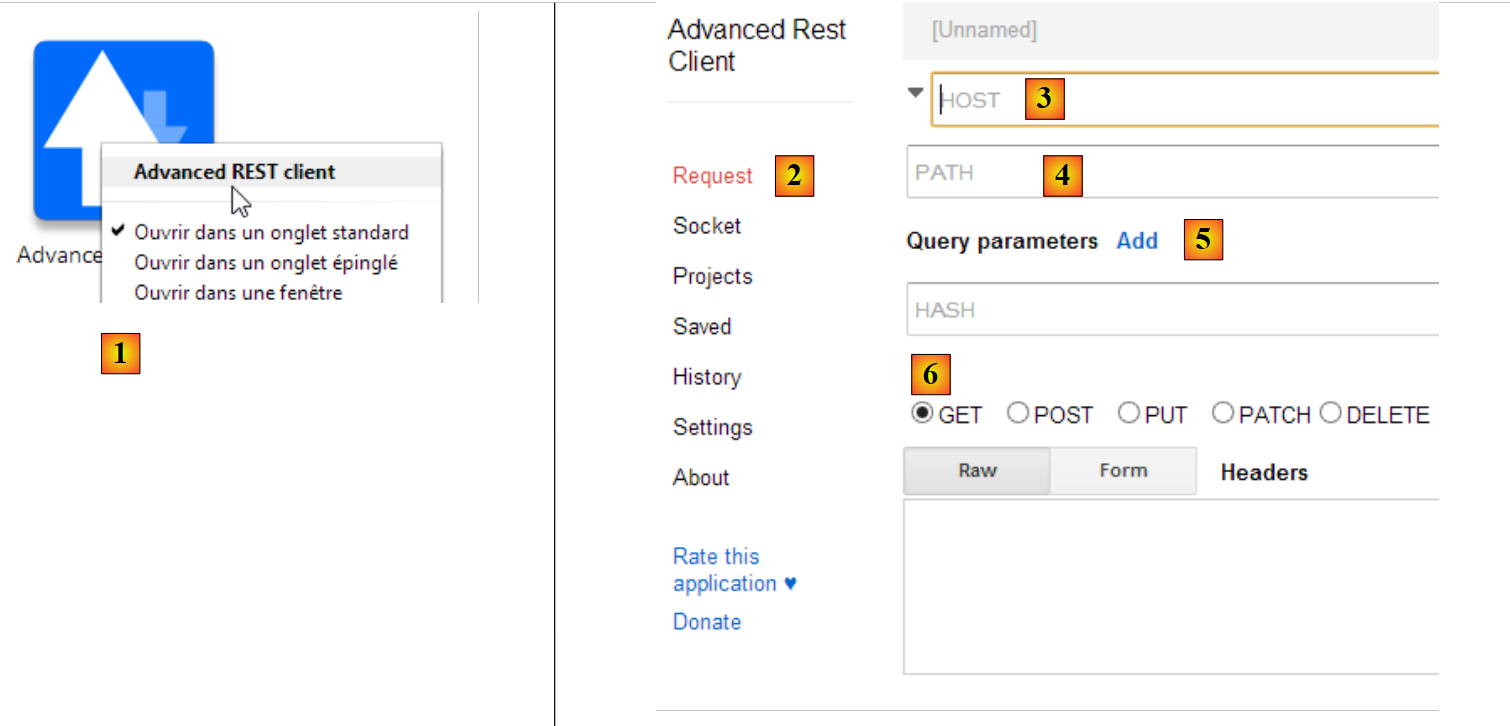This screenshot has width=1510, height=726.
Task: Choose the PUT request method
Action: [1129, 413]
